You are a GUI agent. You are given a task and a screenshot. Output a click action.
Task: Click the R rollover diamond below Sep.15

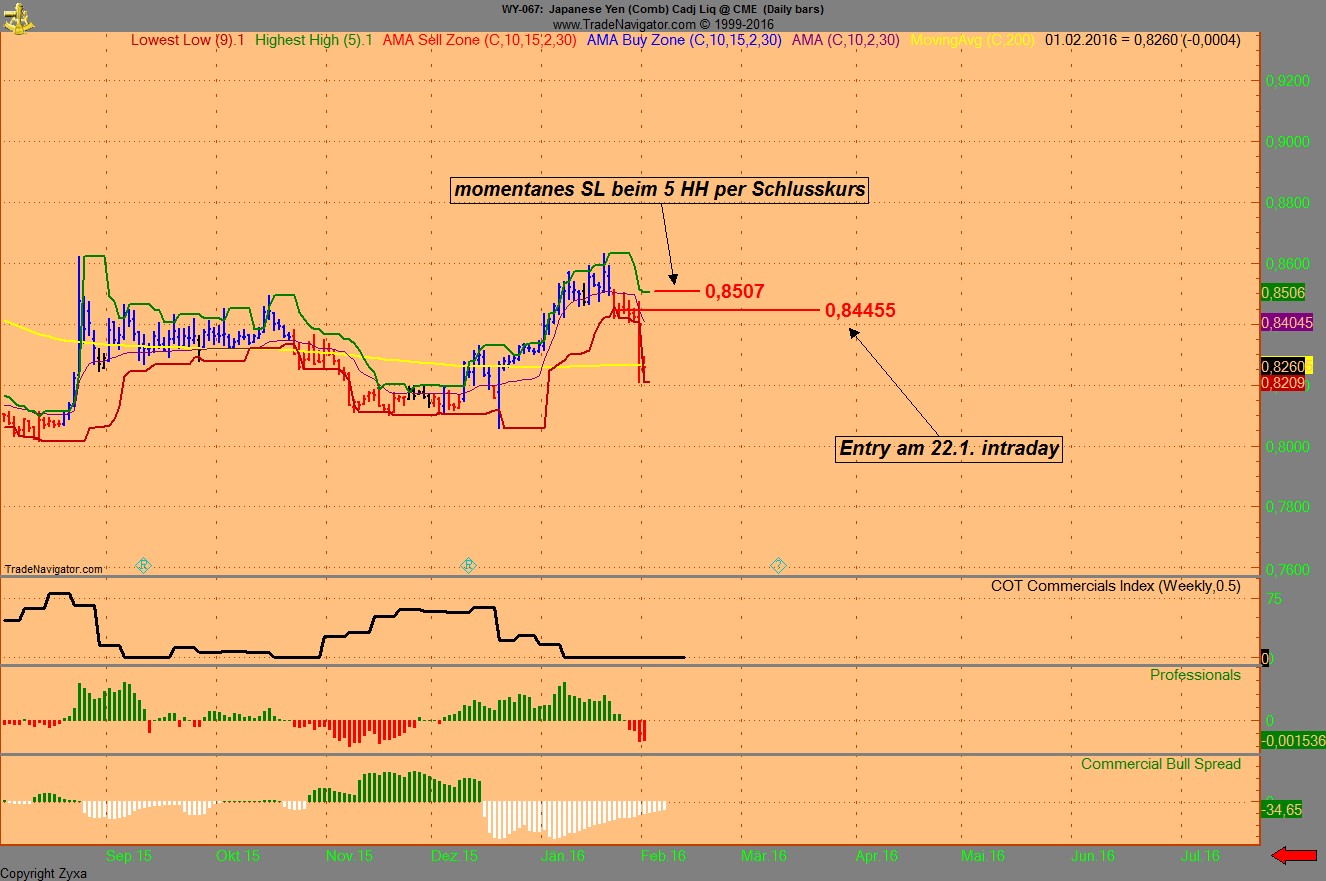coord(143,565)
